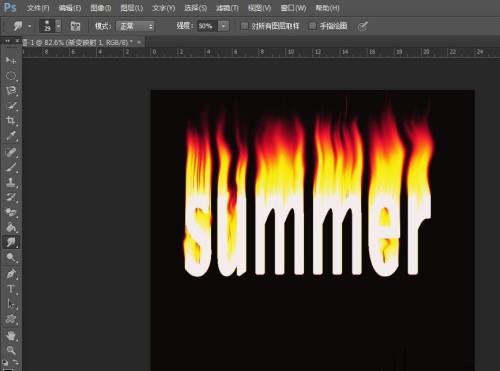Select the History Brush tool

coord(11,197)
